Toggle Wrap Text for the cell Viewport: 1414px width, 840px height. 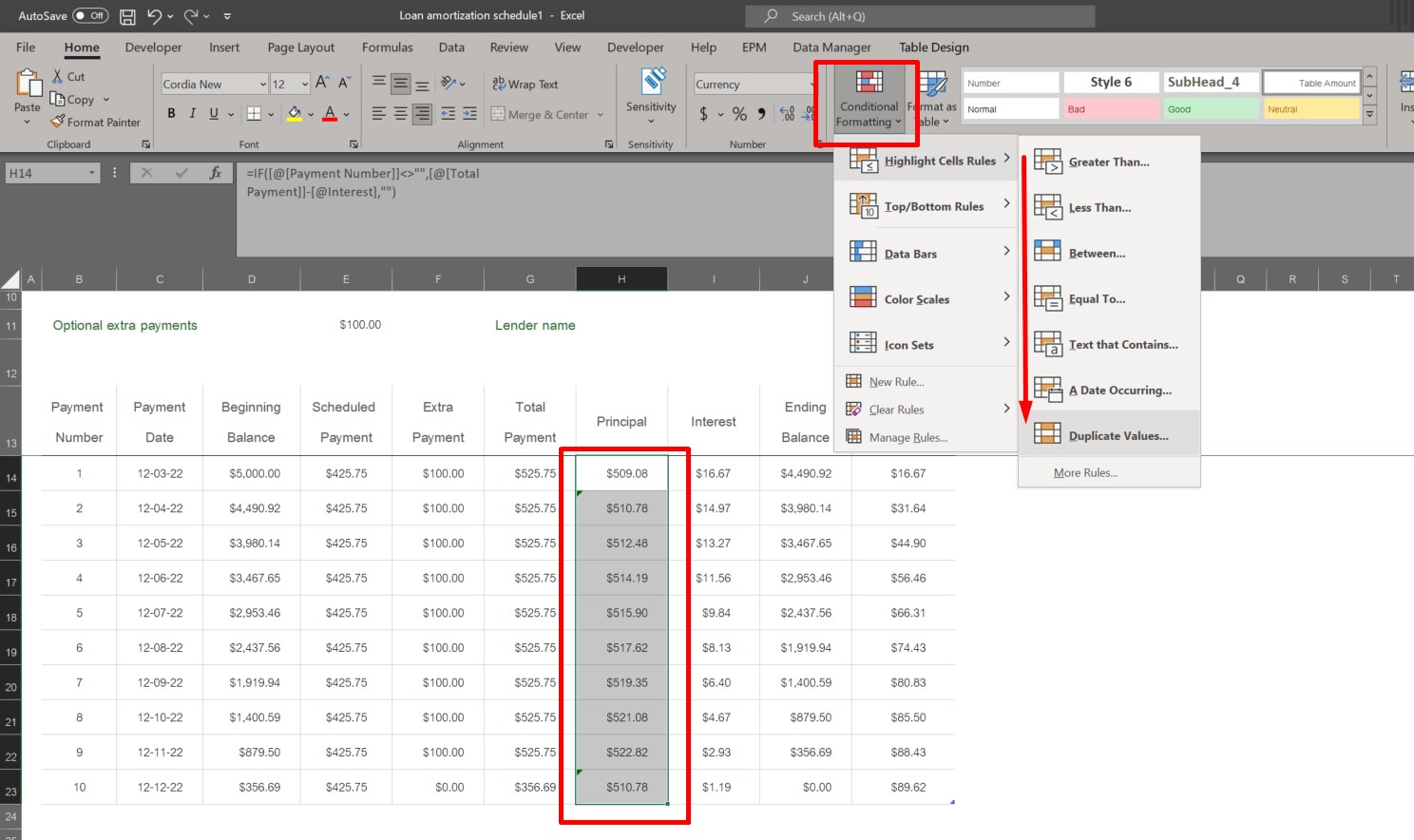pos(525,85)
